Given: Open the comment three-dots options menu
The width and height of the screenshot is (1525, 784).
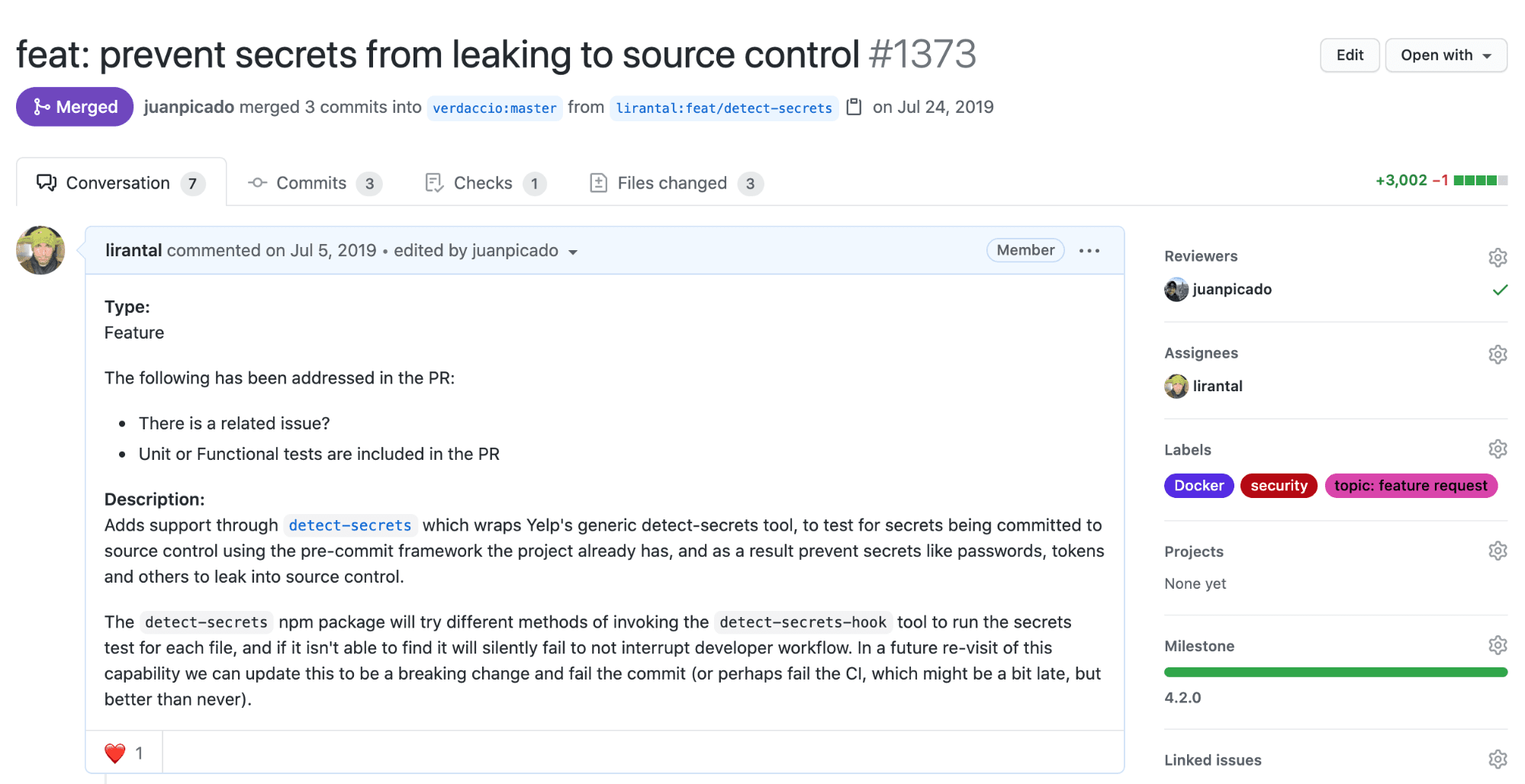Looking at the screenshot, I should pyautogui.click(x=1089, y=251).
